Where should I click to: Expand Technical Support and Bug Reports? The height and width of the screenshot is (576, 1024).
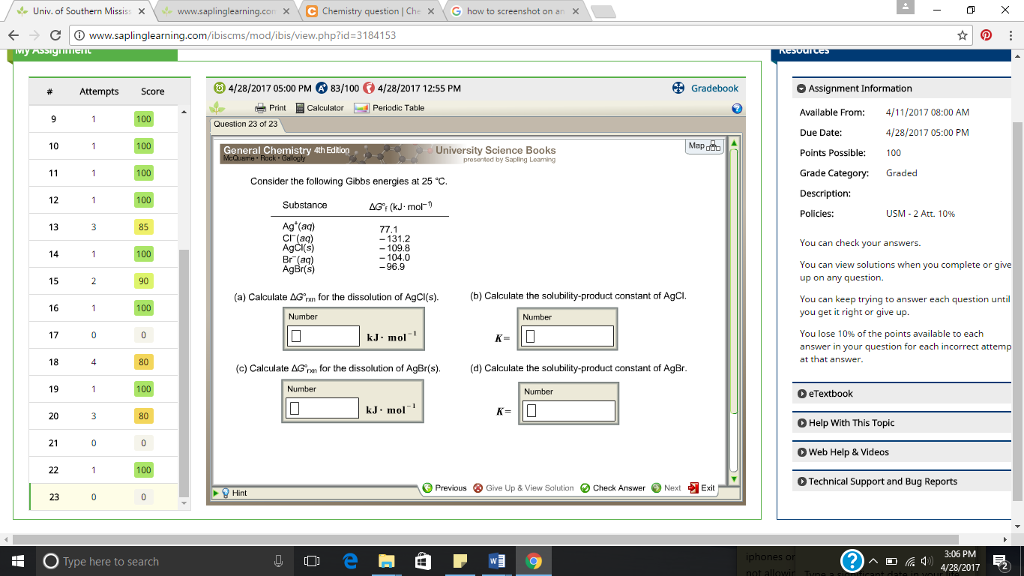click(x=802, y=481)
